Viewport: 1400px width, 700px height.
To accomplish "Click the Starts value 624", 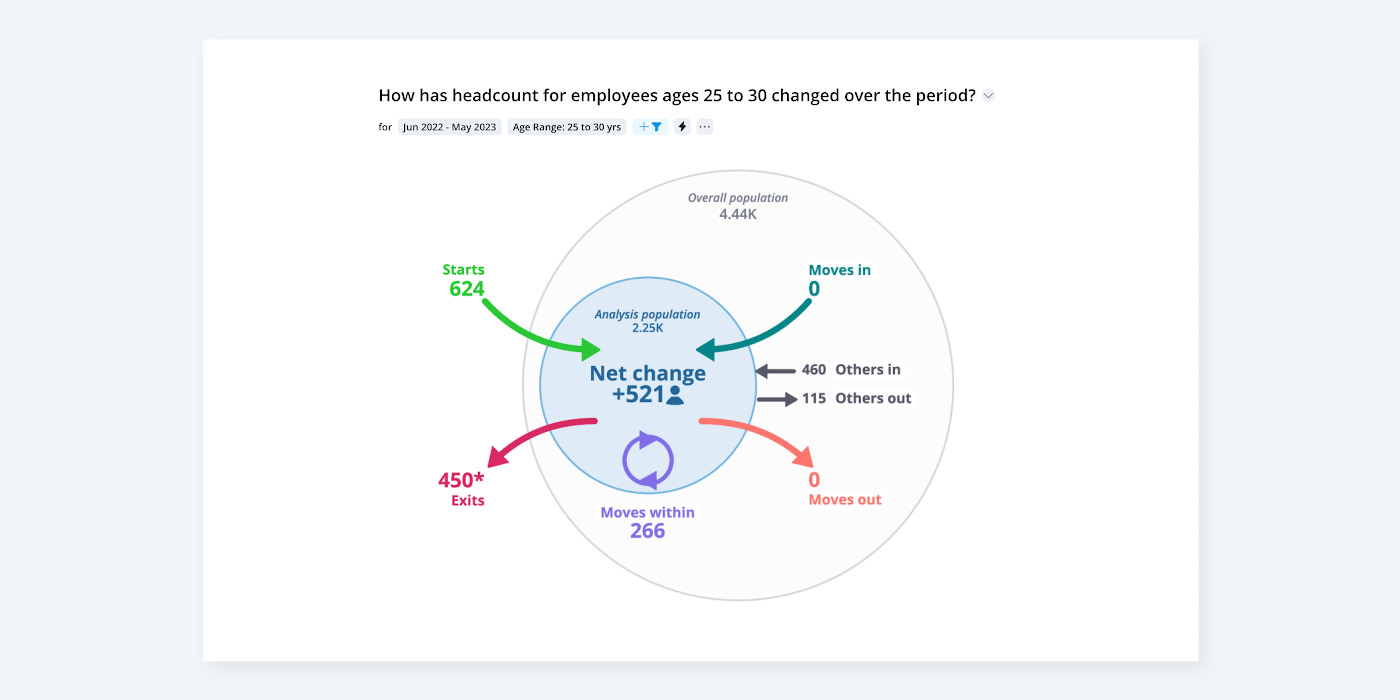I will click(466, 290).
